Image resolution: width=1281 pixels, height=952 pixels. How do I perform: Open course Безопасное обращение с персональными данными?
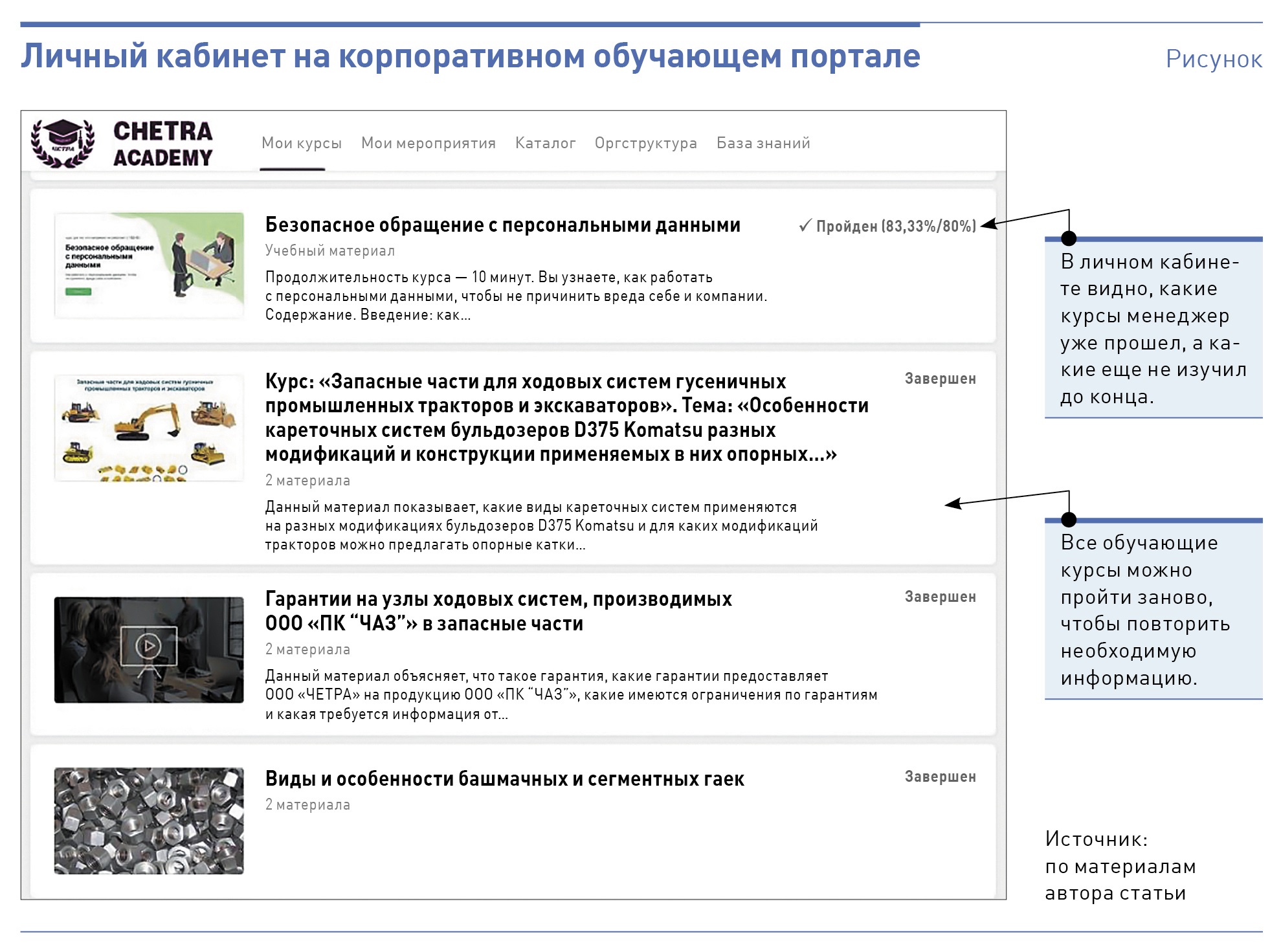(502, 225)
